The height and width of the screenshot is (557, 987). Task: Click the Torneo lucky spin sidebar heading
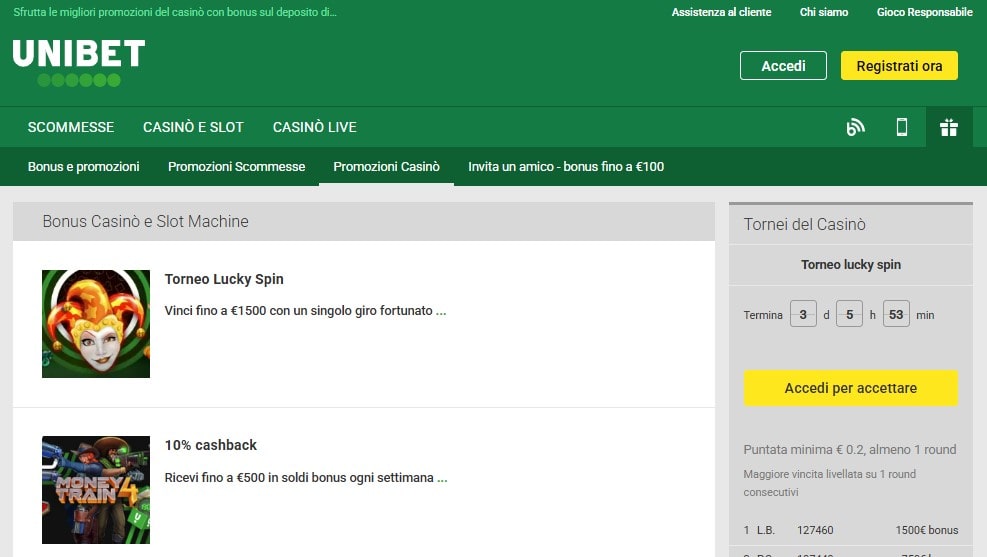[x=850, y=264]
